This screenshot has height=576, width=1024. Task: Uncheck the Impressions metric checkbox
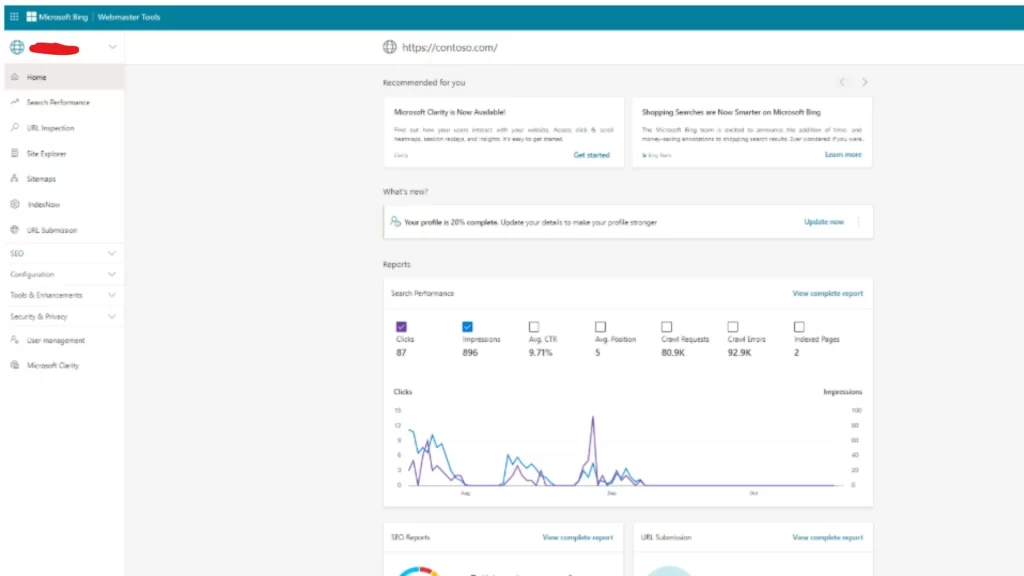[468, 327]
